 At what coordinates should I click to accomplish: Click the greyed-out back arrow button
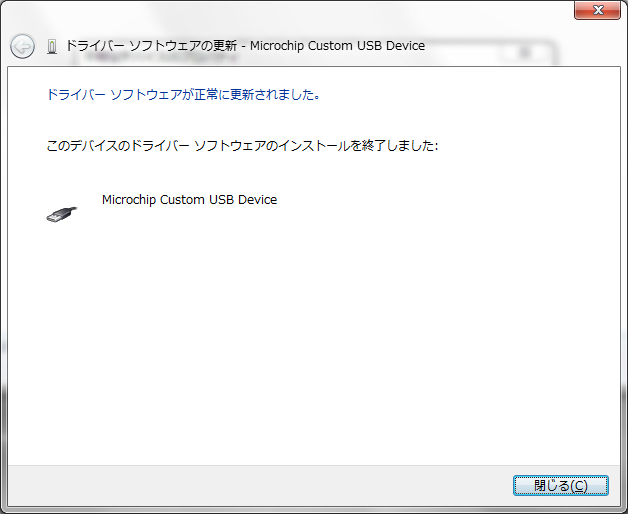22,46
